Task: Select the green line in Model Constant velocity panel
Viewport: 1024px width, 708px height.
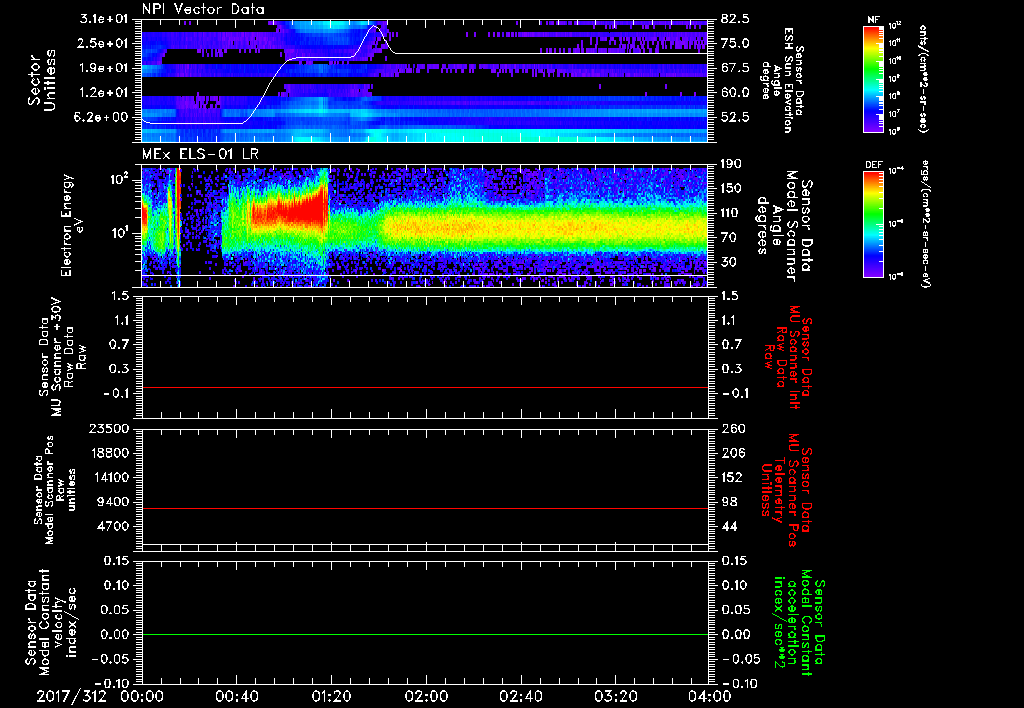Action: 424,634
